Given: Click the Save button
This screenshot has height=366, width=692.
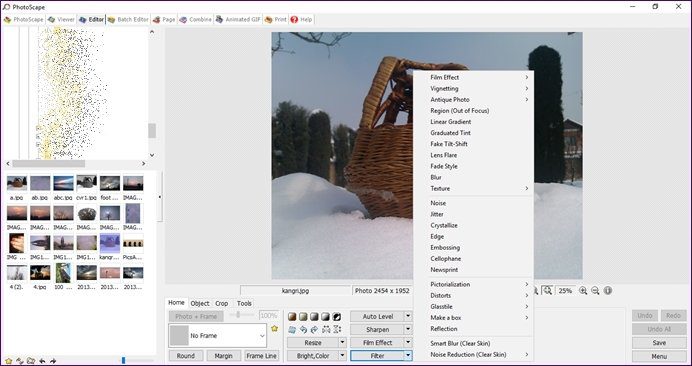Looking at the screenshot, I should coord(659,343).
